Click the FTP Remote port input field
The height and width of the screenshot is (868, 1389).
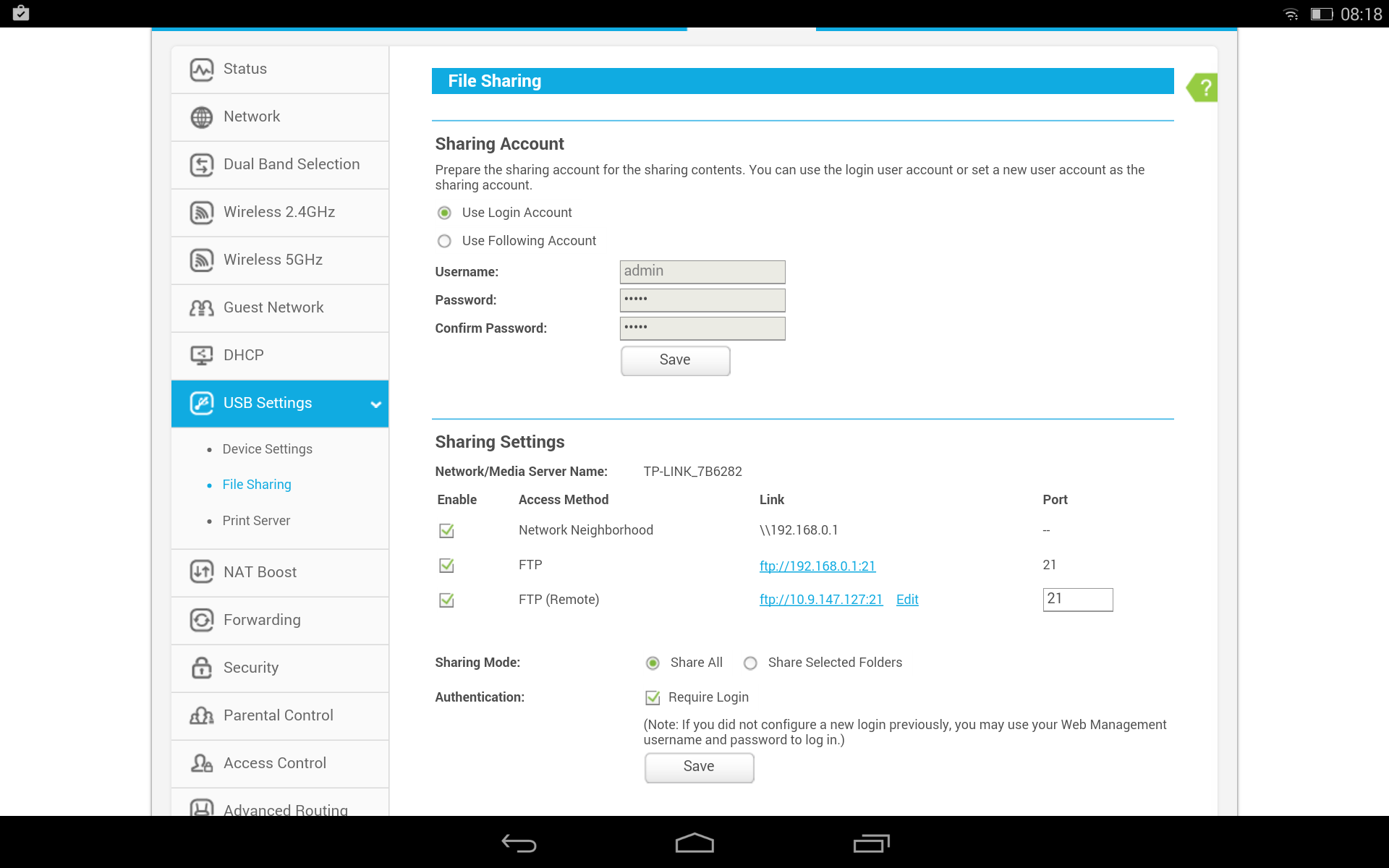pos(1077,600)
